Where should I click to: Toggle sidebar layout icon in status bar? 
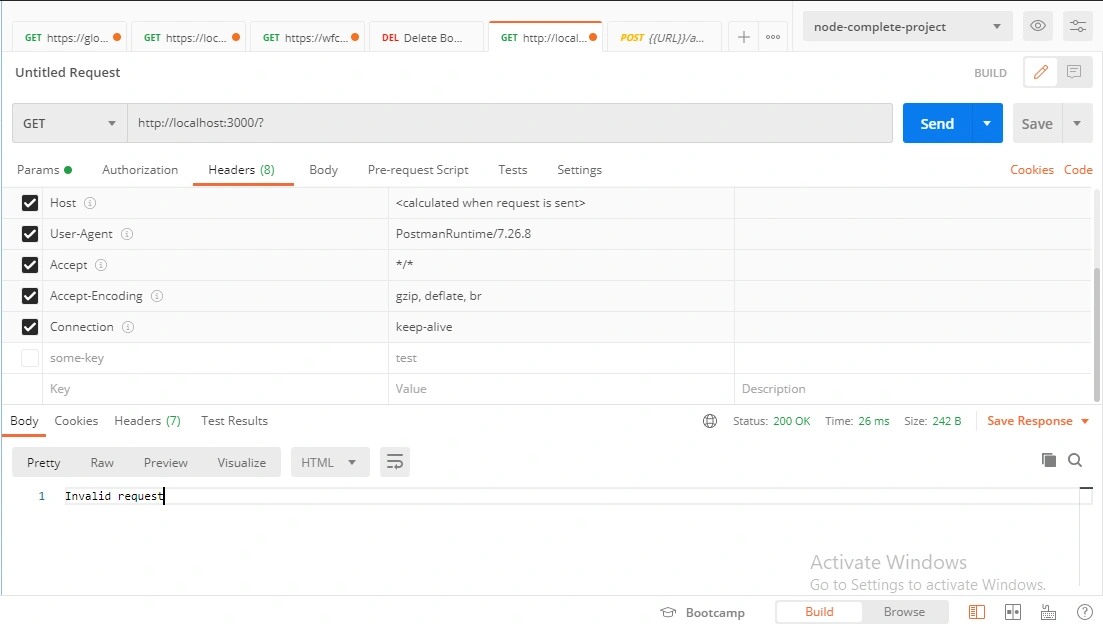tap(976, 612)
